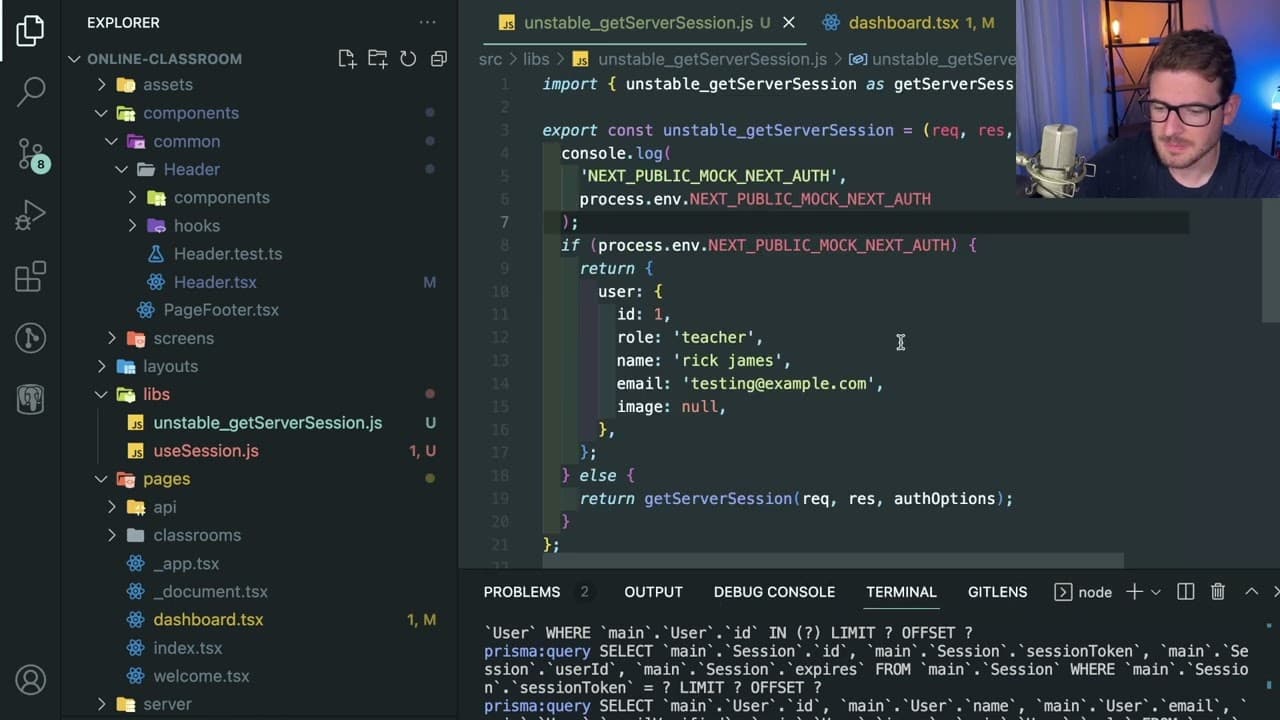The image size is (1280, 720).
Task: Open the Search view in activity bar
Action: 31,91
